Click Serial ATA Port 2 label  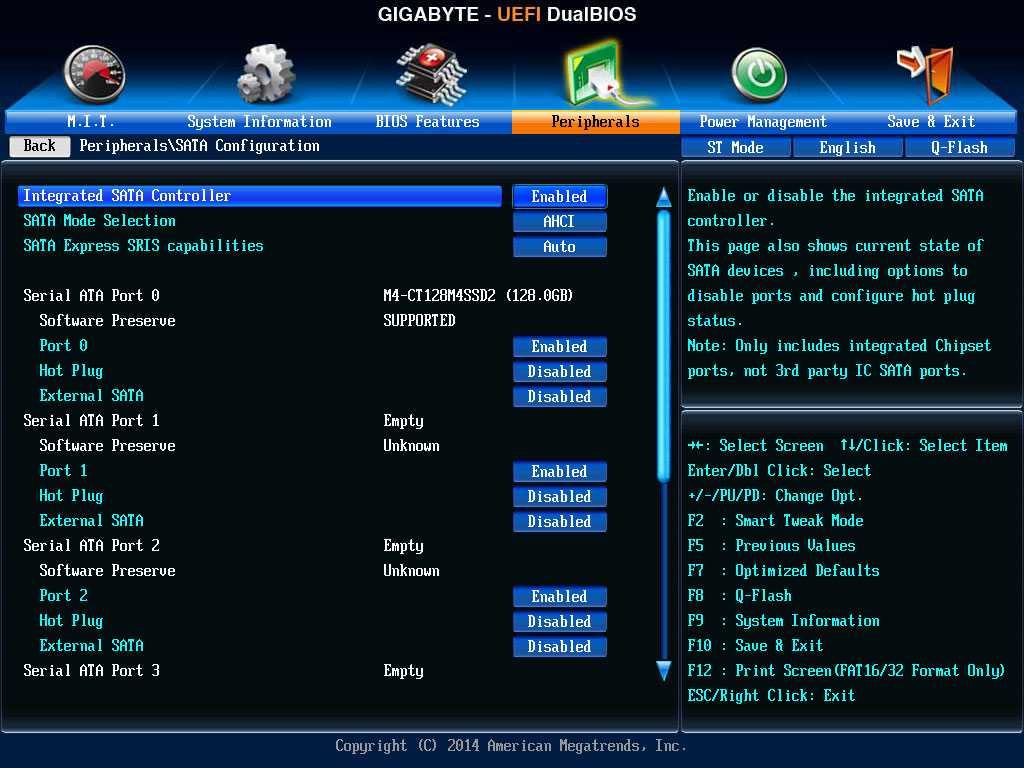click(x=91, y=546)
